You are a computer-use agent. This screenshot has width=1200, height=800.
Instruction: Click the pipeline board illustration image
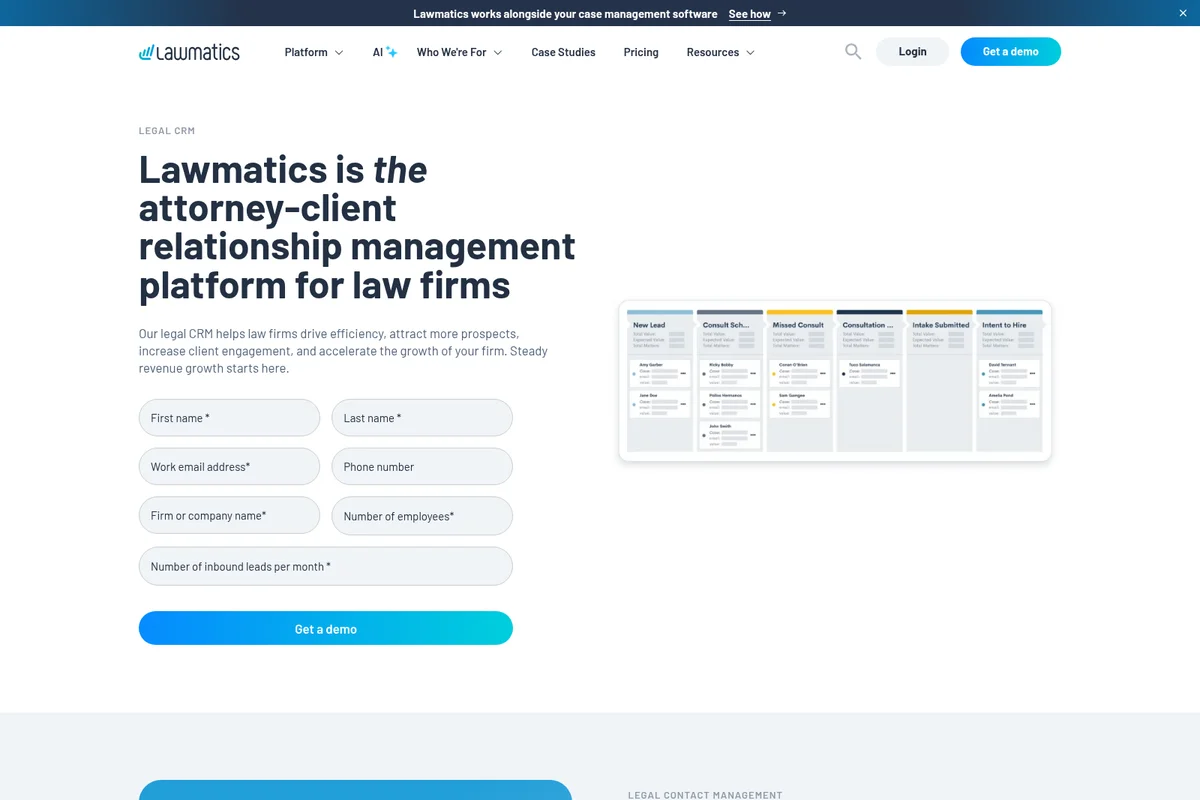click(x=834, y=380)
